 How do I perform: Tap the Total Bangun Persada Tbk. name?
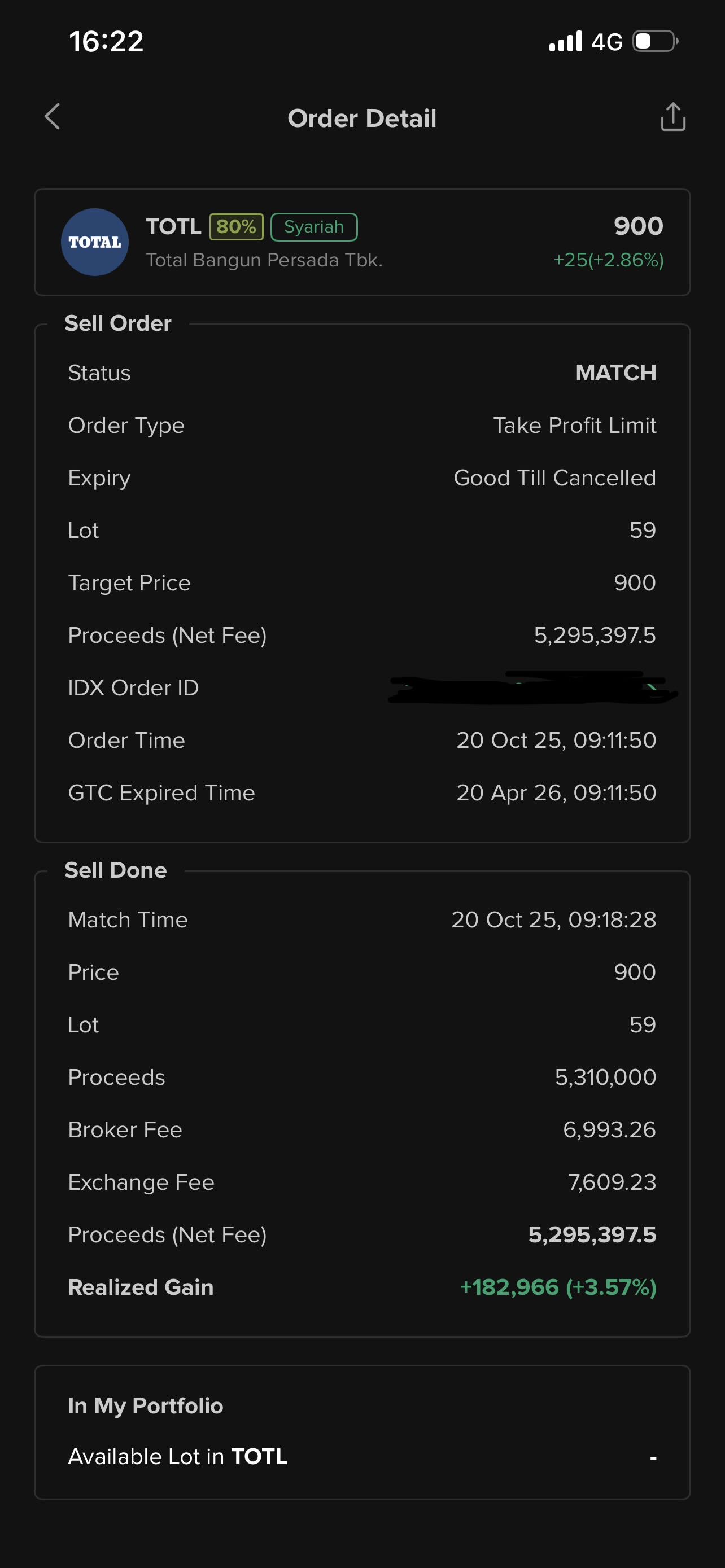(264, 260)
